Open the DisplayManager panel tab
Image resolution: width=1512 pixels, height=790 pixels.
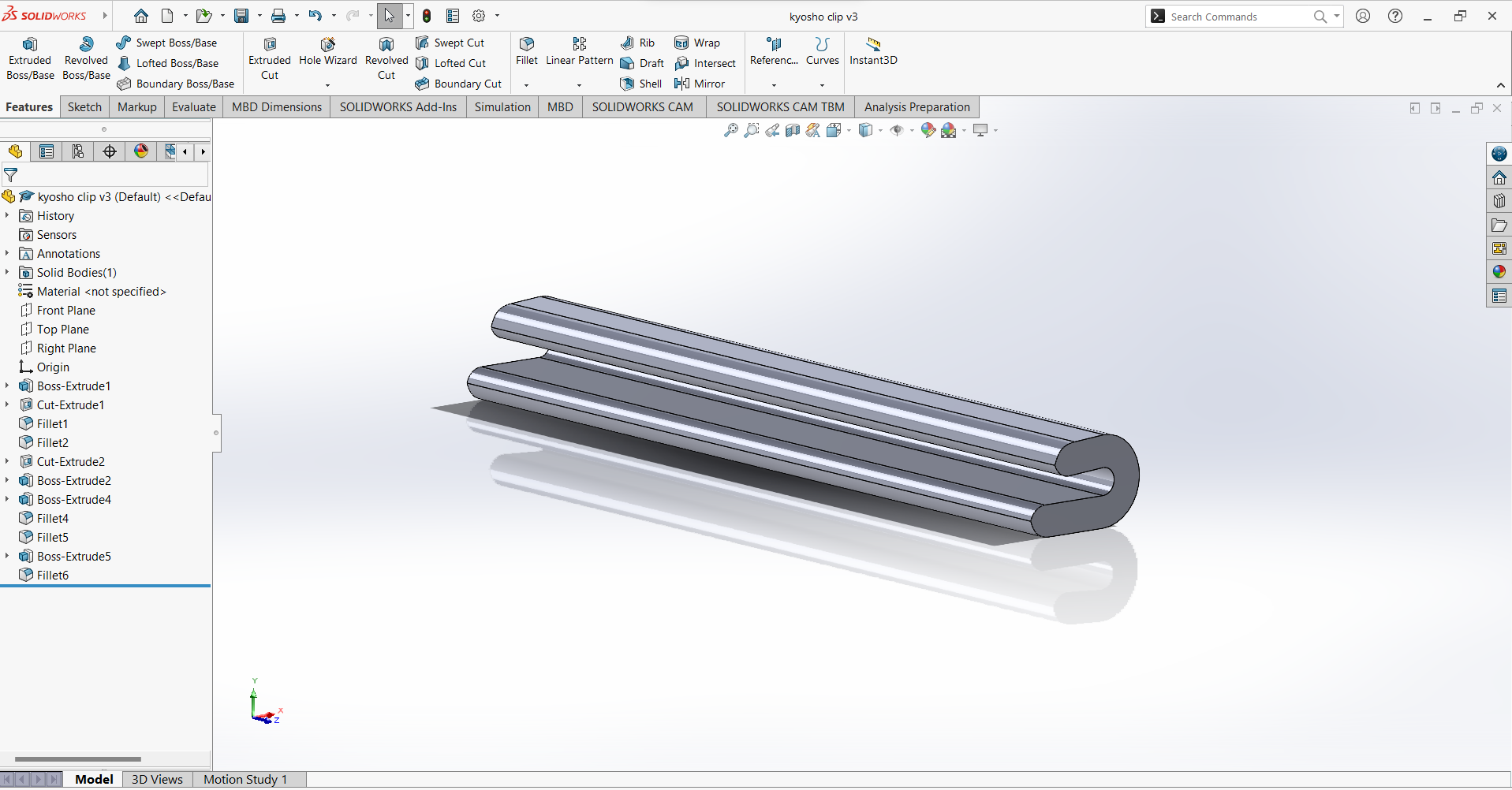click(x=141, y=151)
